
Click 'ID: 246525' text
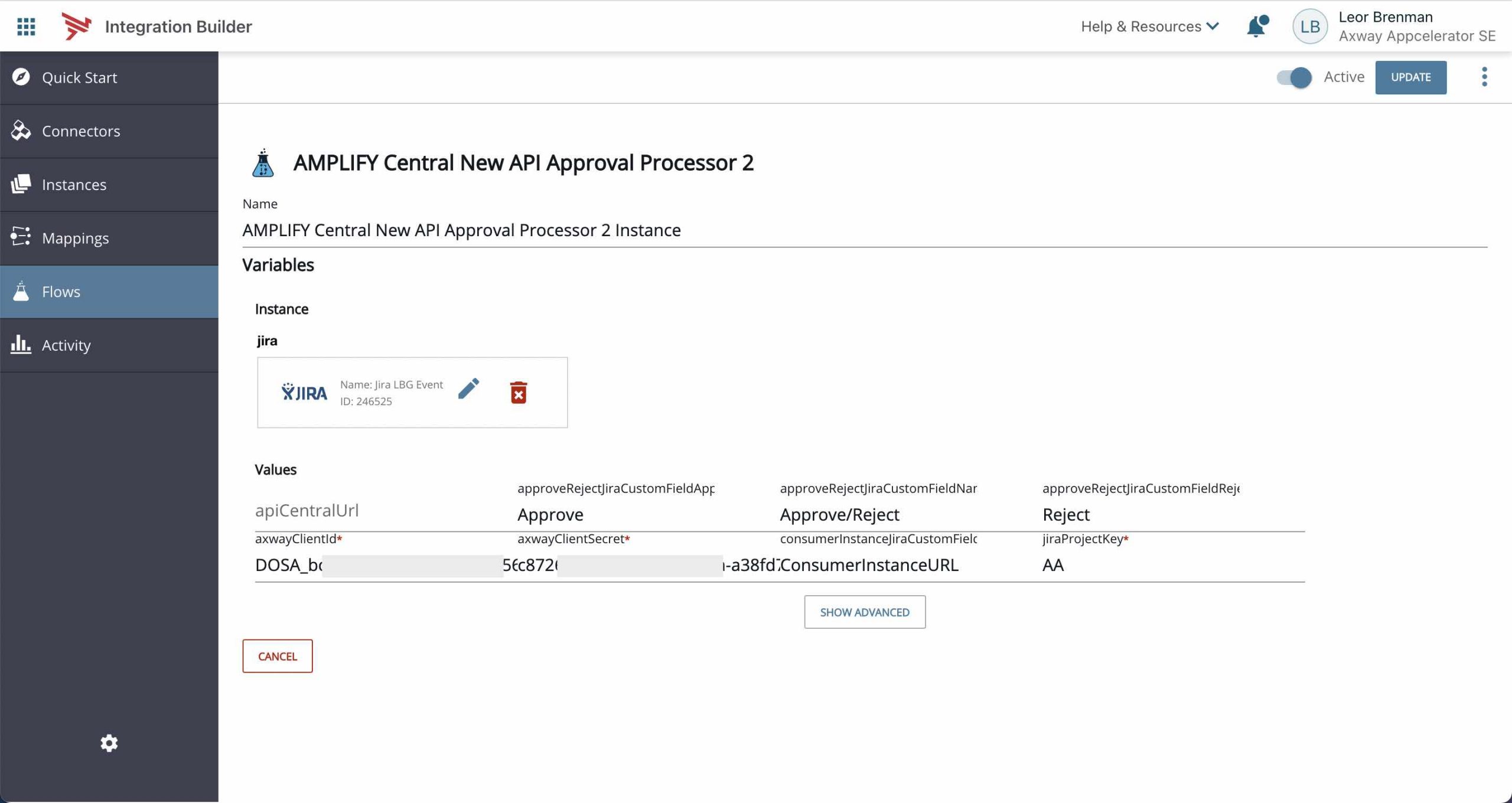pyautogui.click(x=366, y=401)
